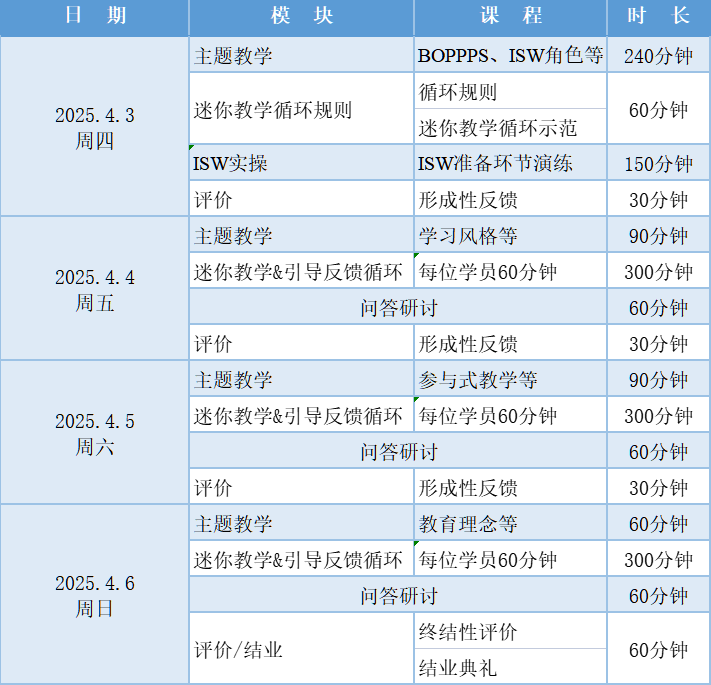The image size is (711, 685).
Task: Click 形成性反馈 cell in 2025.4.3 block
Action: coord(511,198)
